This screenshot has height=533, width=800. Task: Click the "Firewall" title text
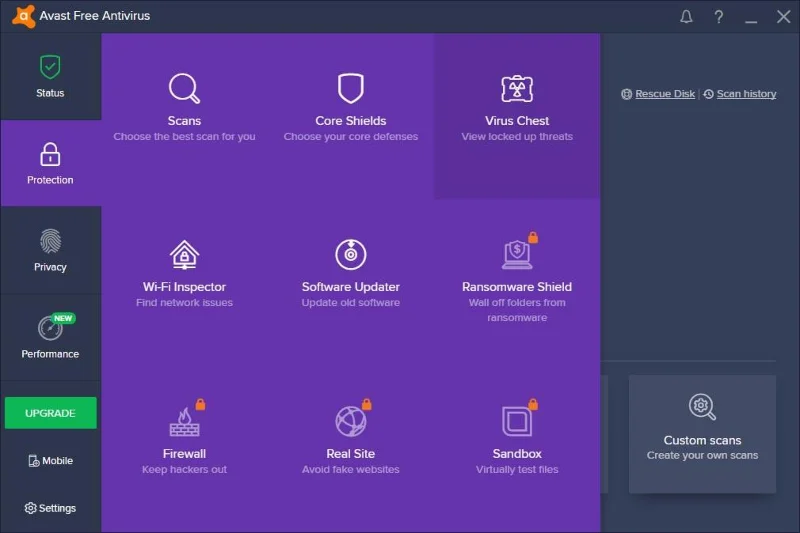pos(184,453)
